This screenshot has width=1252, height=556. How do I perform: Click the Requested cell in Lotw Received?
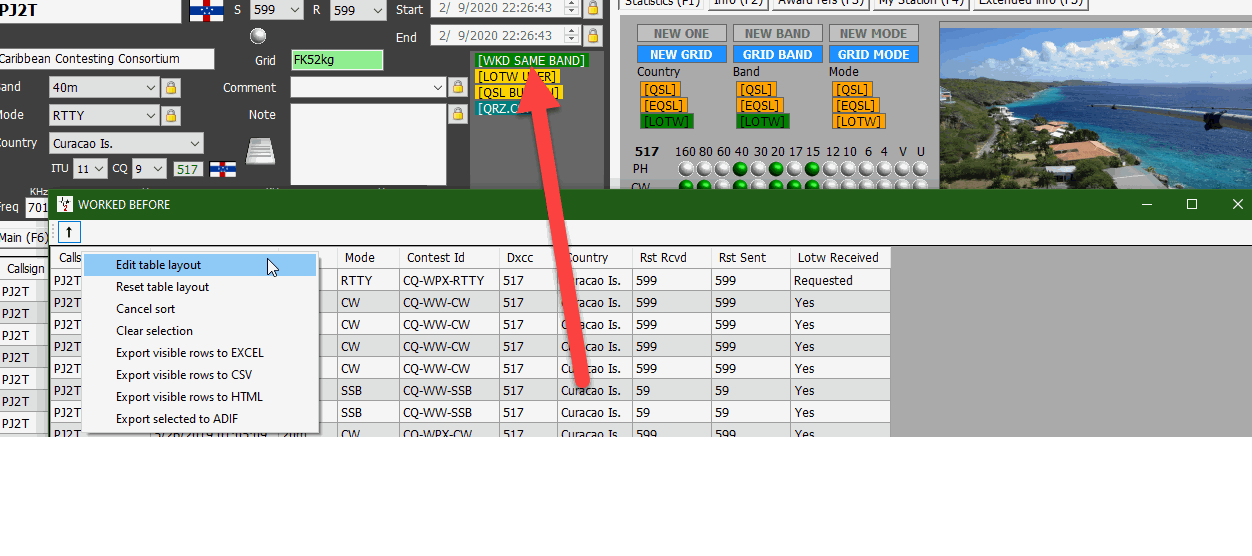coord(840,281)
